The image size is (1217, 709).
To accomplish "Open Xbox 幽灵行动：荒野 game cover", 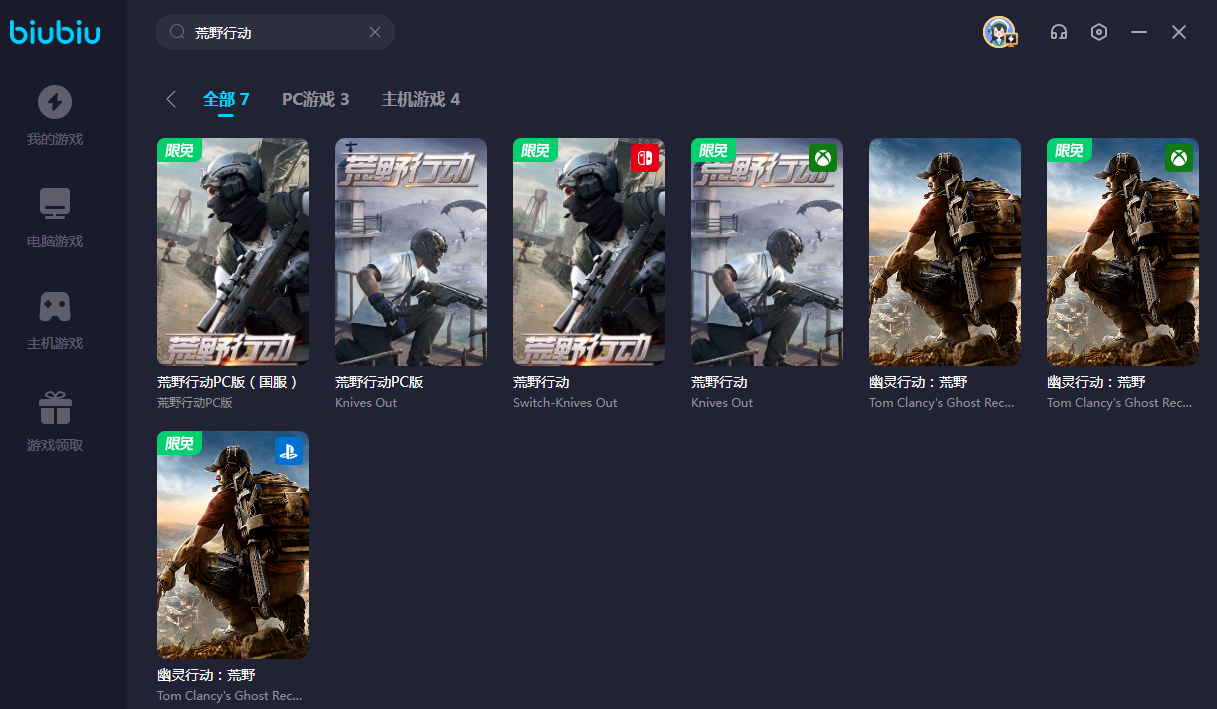I will 1123,251.
